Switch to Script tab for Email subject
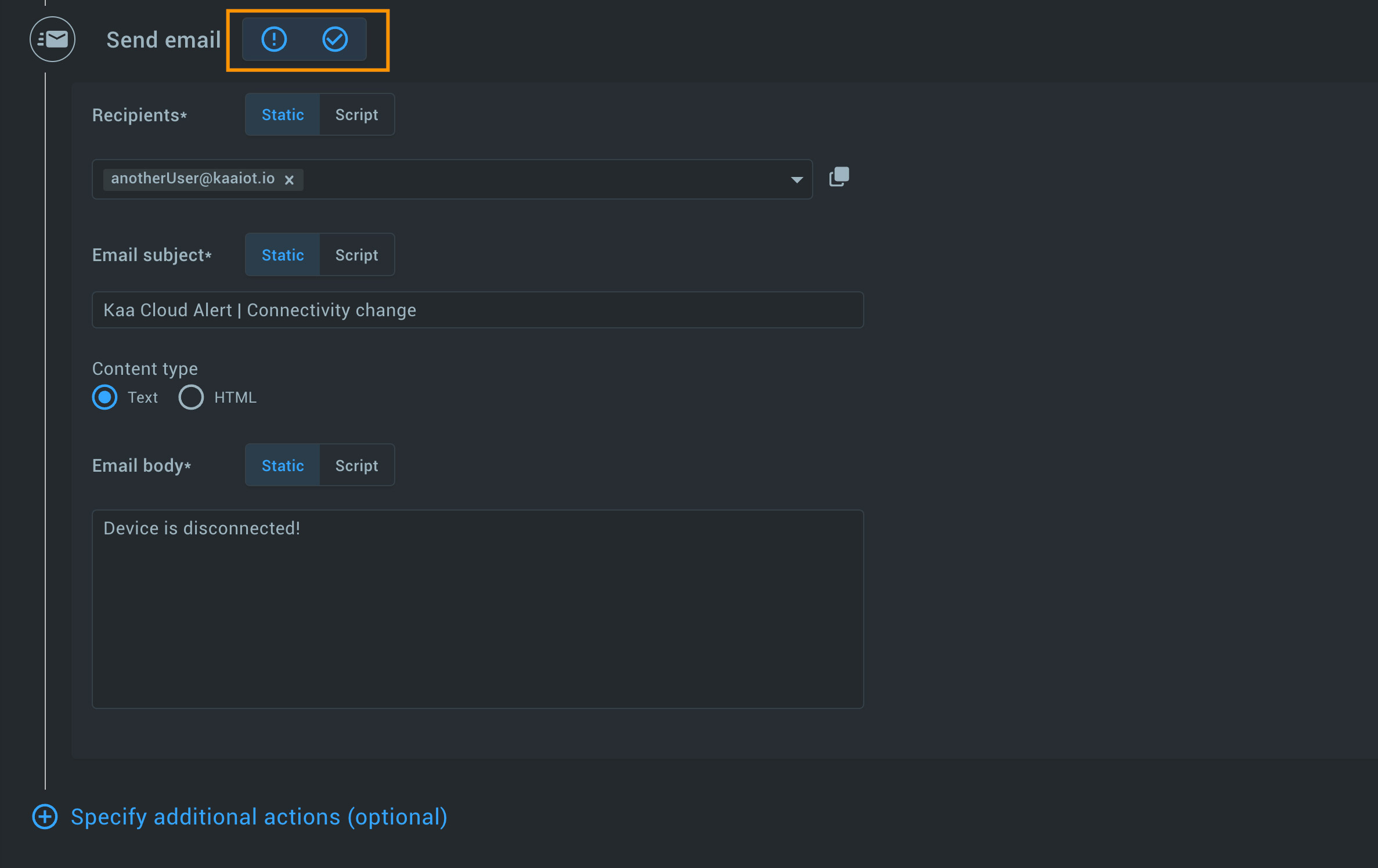The image size is (1378, 868). click(356, 255)
